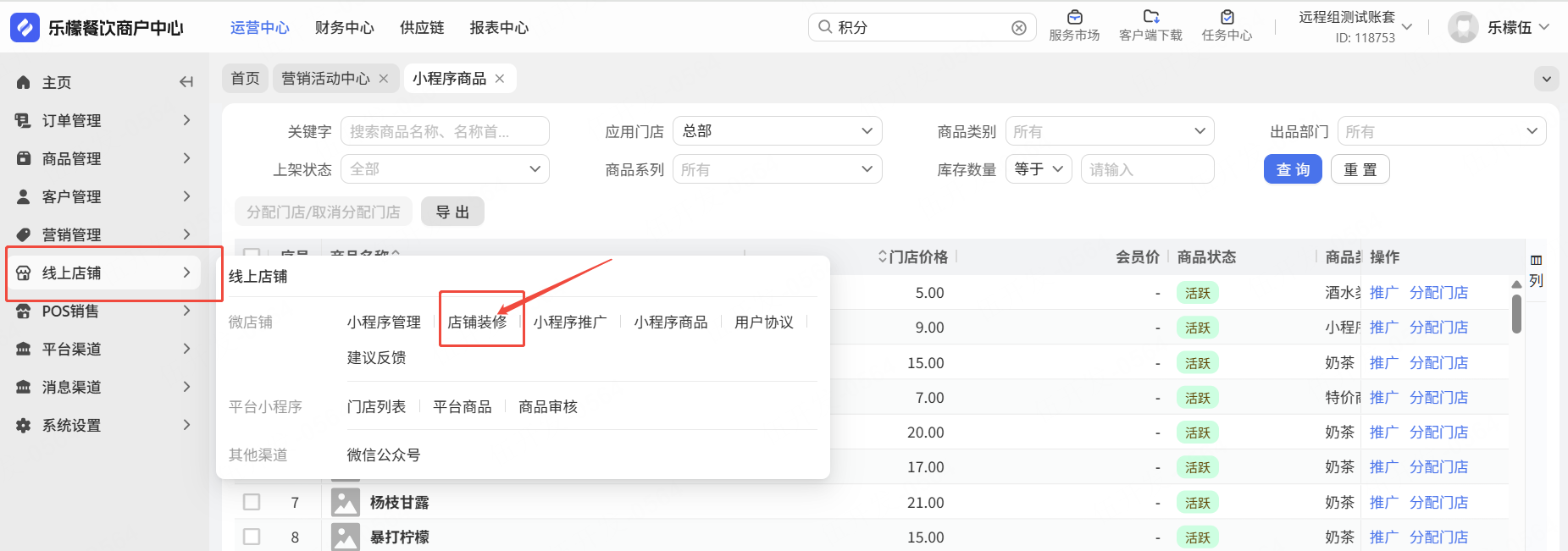This screenshot has height=551, width=1568.
Task: Click the 消息渠道 sidebar icon
Action: click(24, 387)
